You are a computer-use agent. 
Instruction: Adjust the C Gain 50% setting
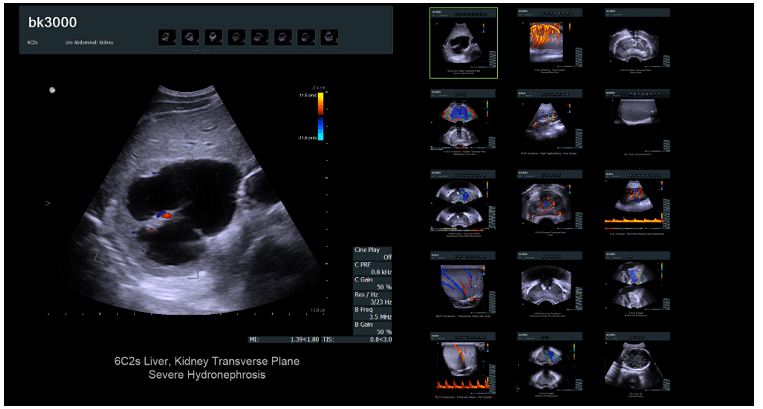pyautogui.click(x=372, y=285)
